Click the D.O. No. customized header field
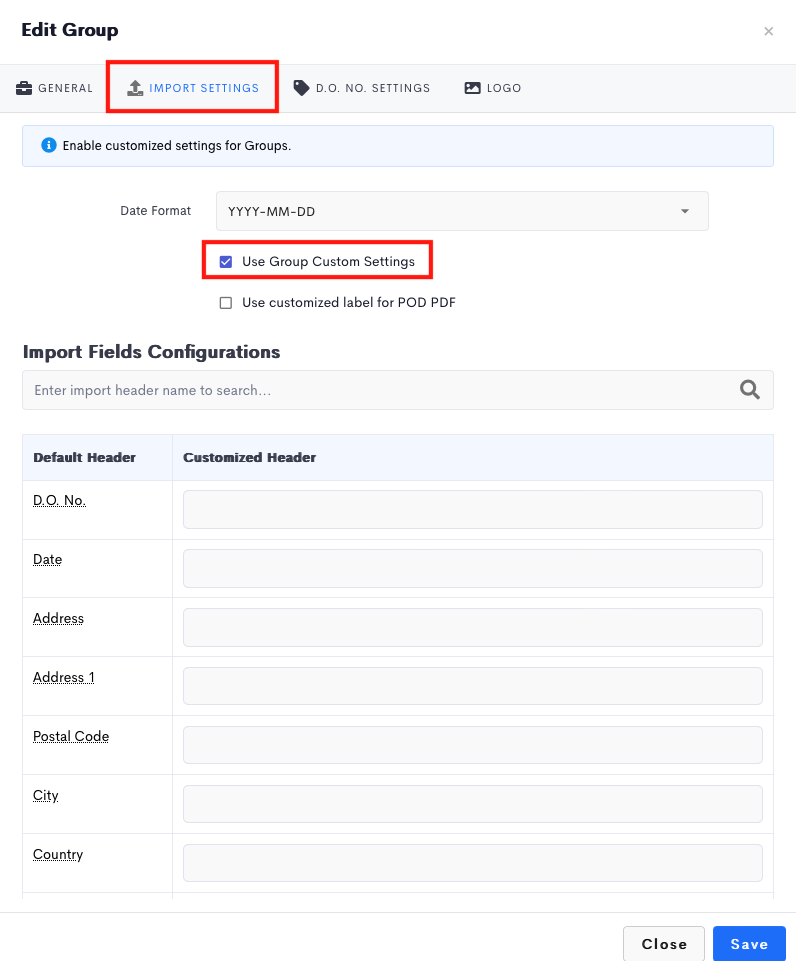 tap(472, 509)
